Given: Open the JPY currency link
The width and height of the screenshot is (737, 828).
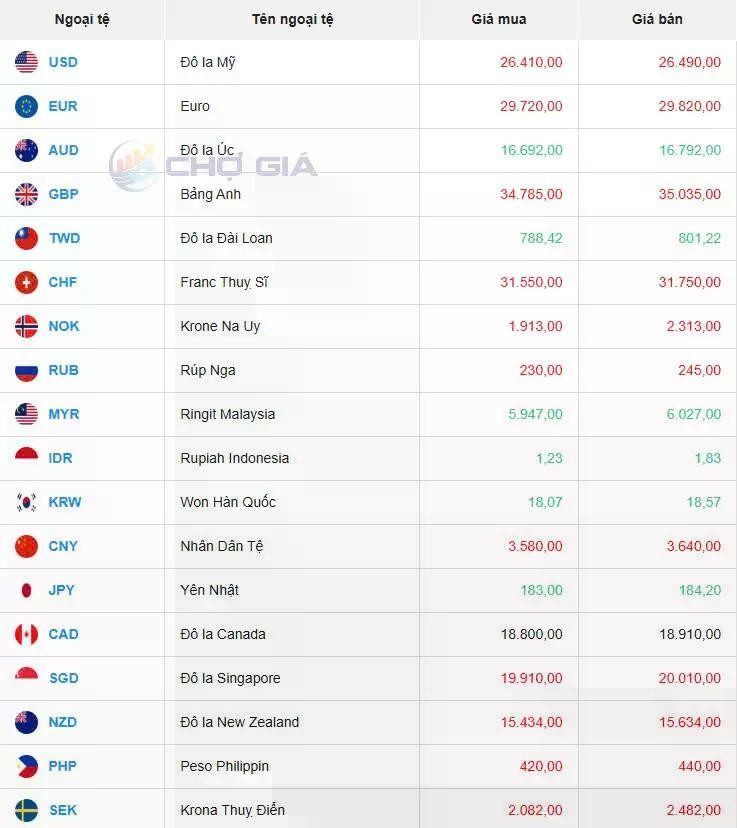Looking at the screenshot, I should pyautogui.click(x=61, y=590).
